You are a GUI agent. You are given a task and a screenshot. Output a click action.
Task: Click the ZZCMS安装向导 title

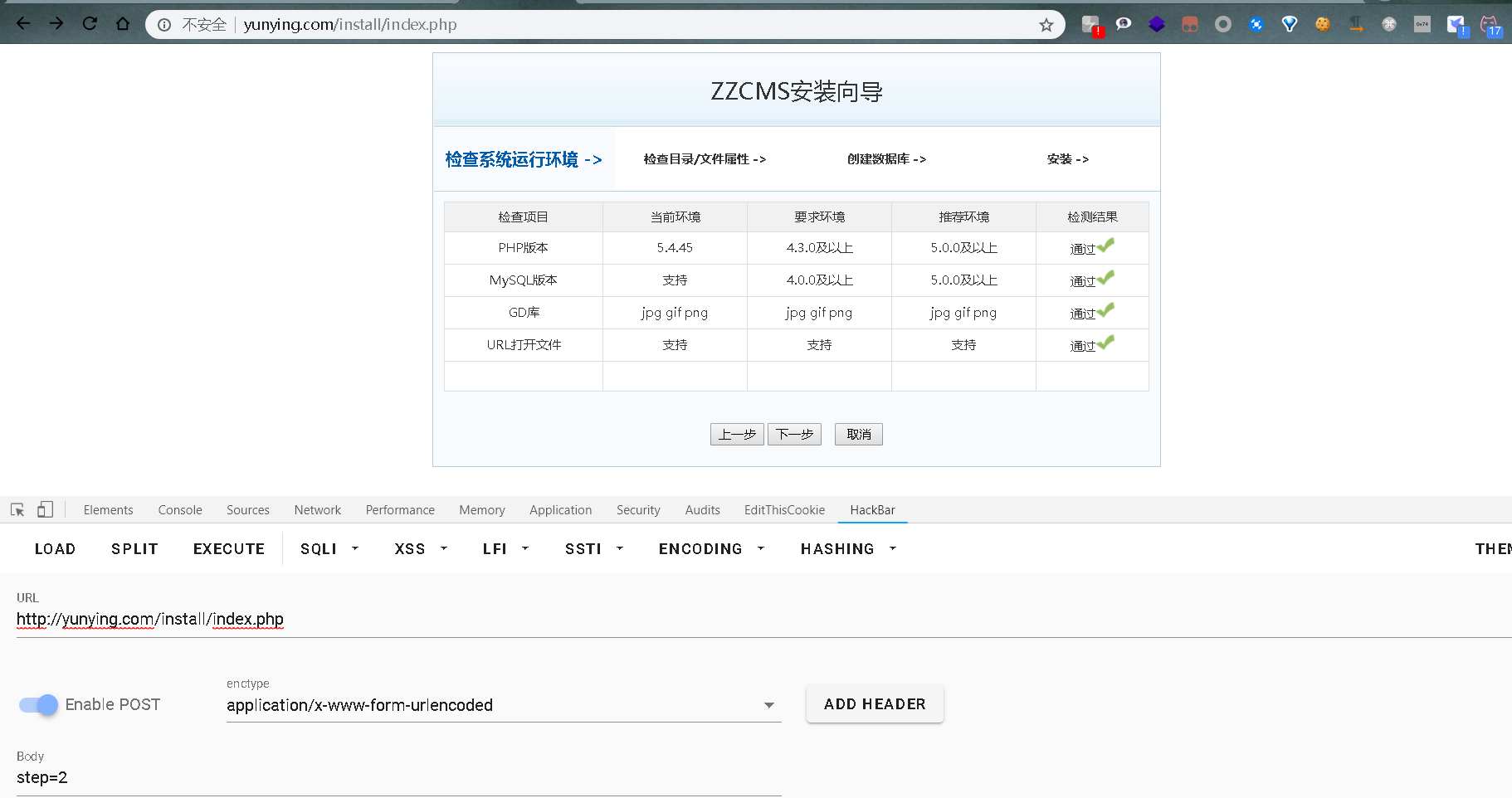797,91
